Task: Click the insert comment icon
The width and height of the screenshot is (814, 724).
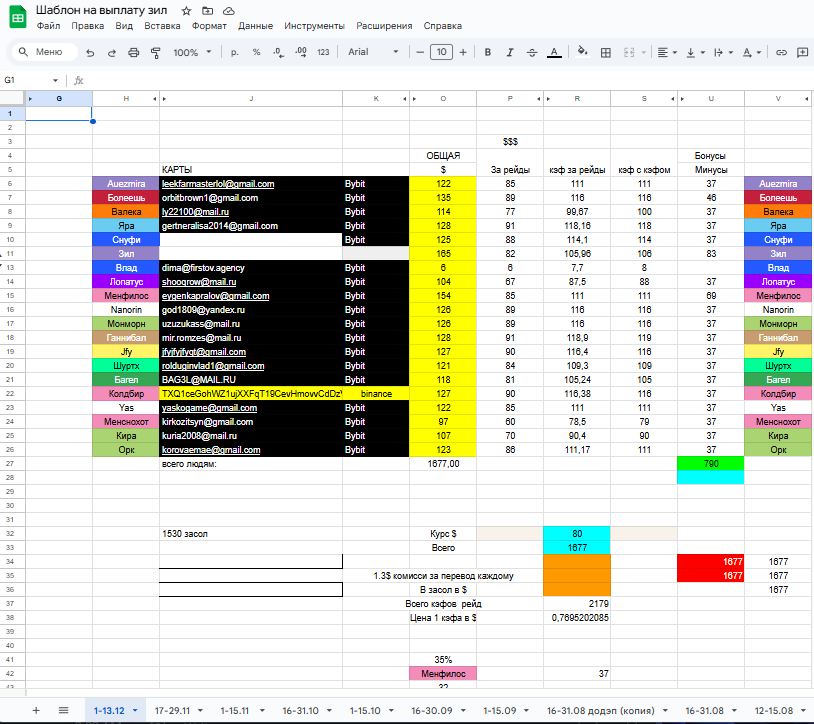Action: pos(802,52)
